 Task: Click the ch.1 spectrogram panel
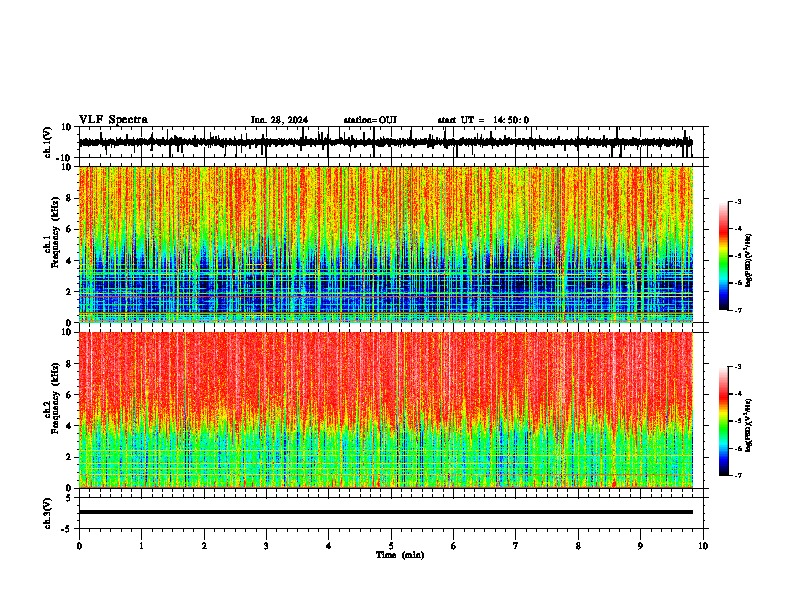pyautogui.click(x=386, y=244)
